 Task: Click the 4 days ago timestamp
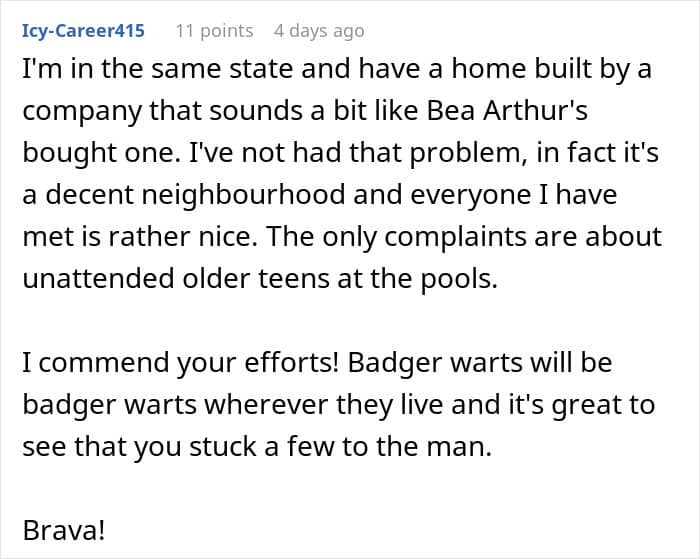pos(319,31)
